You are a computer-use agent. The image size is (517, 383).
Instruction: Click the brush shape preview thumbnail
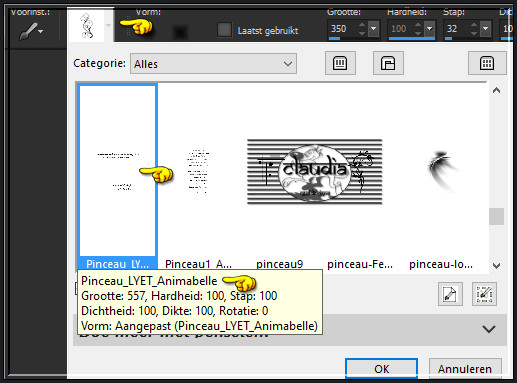pyautogui.click(x=87, y=25)
